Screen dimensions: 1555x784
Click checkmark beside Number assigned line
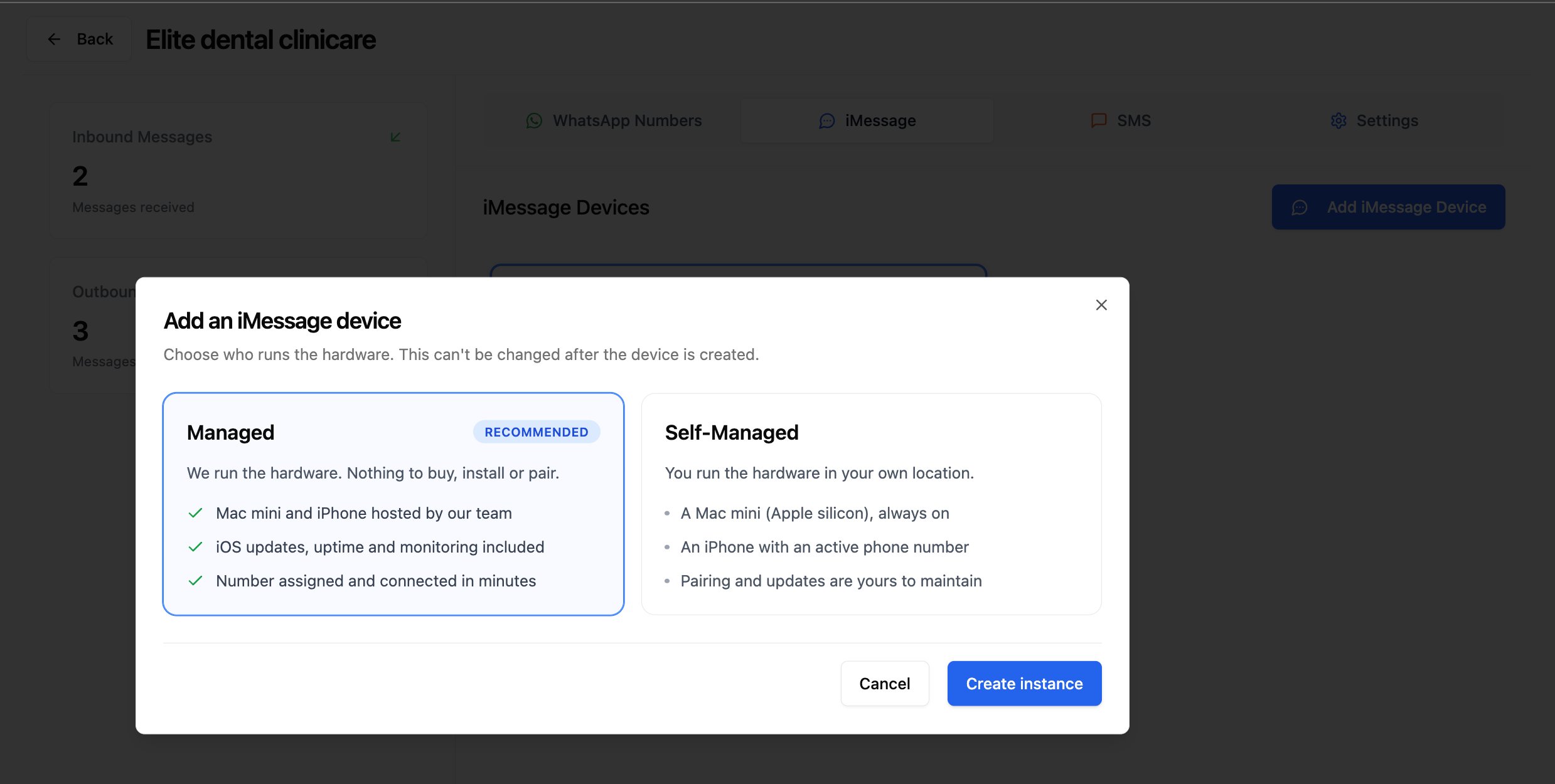(195, 581)
